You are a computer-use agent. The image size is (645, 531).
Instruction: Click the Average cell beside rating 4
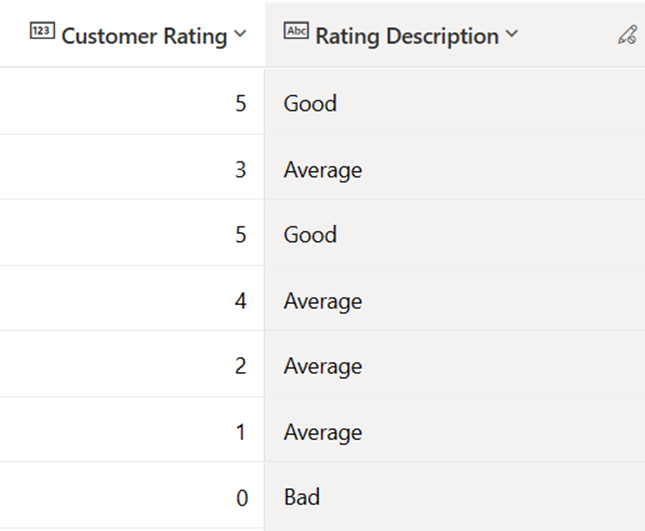(455, 299)
